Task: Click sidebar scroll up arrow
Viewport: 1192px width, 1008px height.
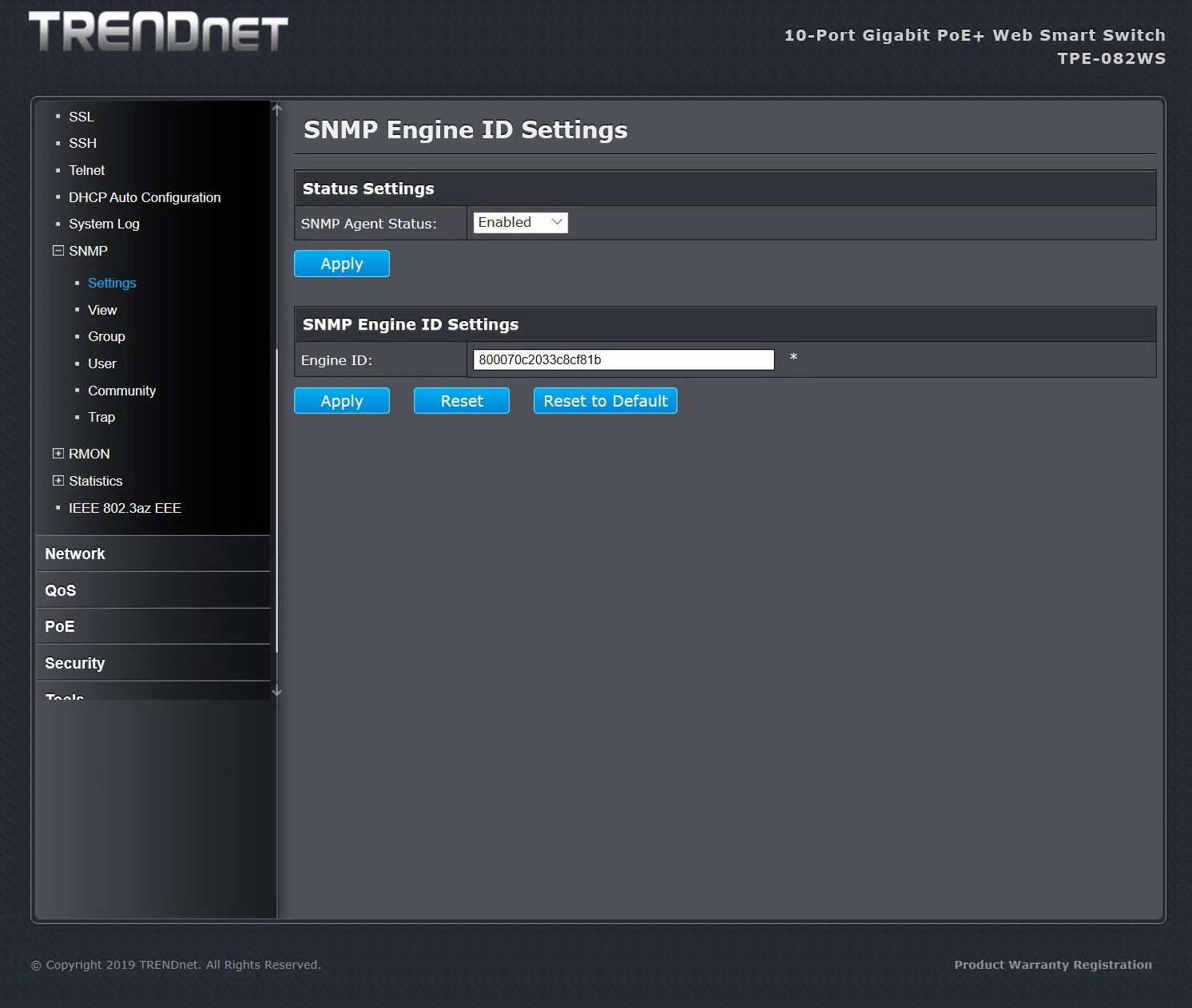Action: [x=276, y=109]
